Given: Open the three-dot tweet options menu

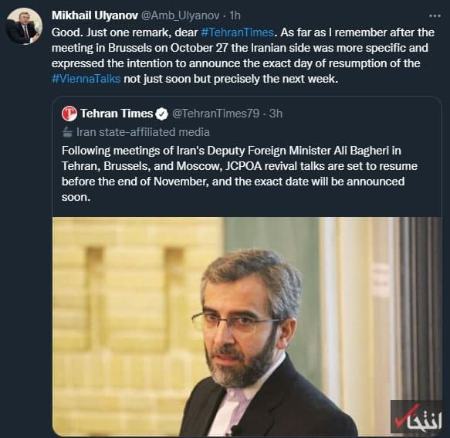Looking at the screenshot, I should [435, 16].
